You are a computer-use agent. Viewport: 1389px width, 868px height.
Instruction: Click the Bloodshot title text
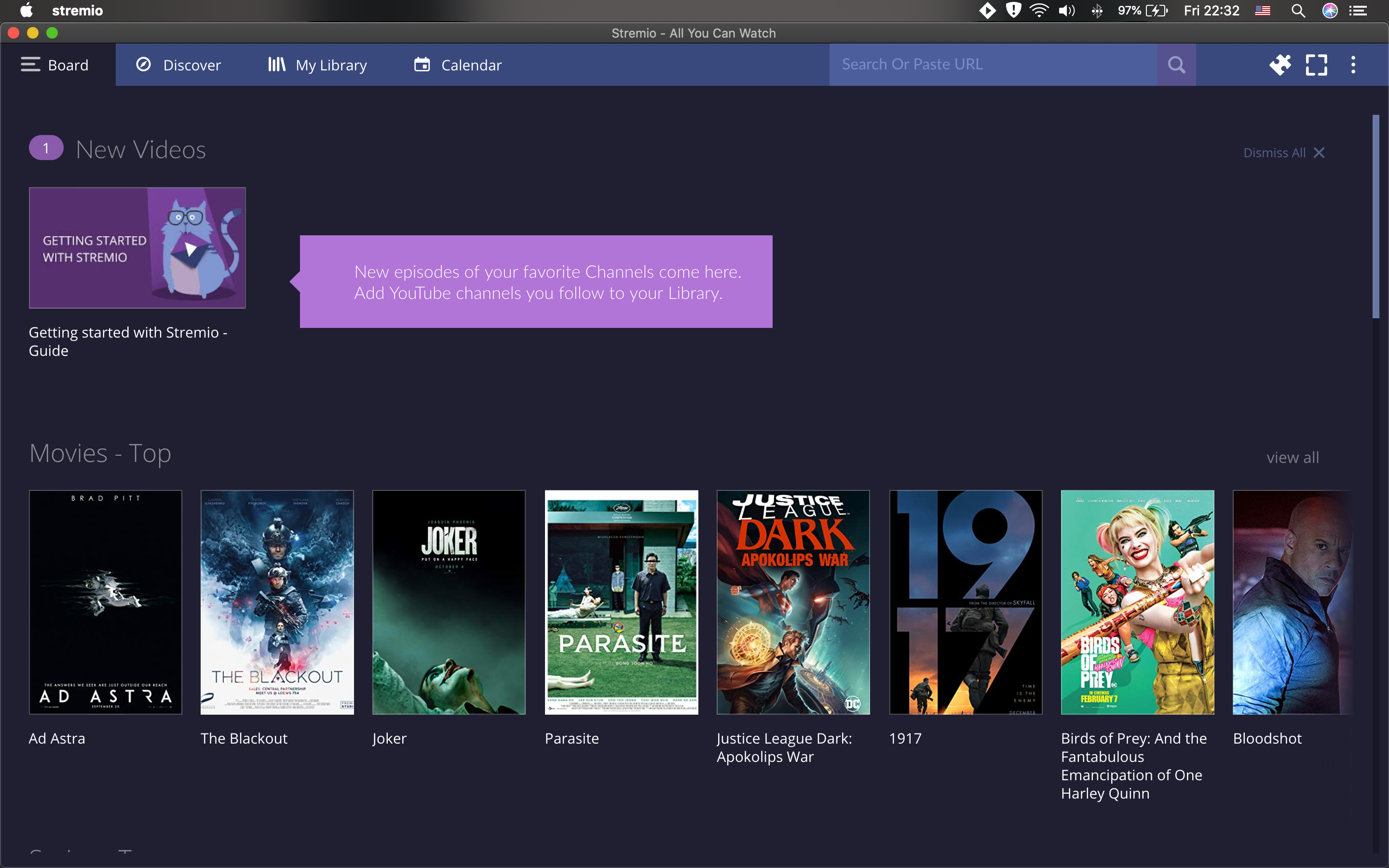pos(1267,738)
